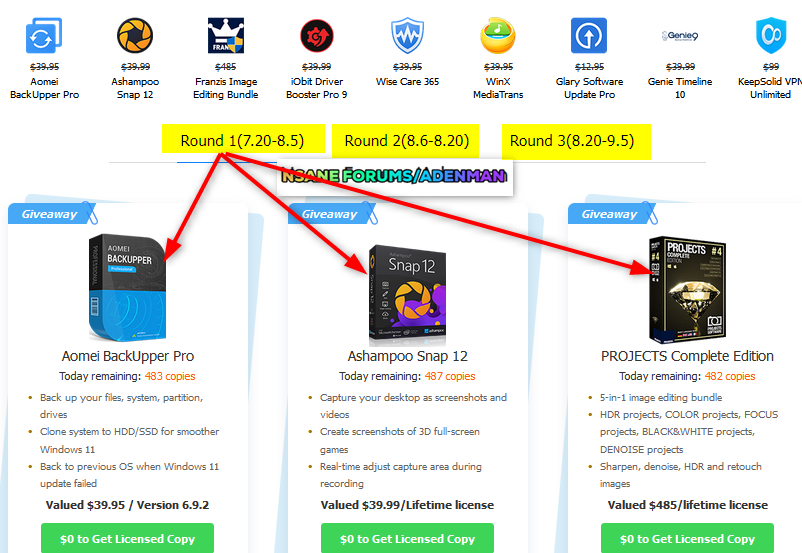The height and width of the screenshot is (553, 802).
Task: Open the WinX MediaTrans icon
Action: [x=498, y=35]
